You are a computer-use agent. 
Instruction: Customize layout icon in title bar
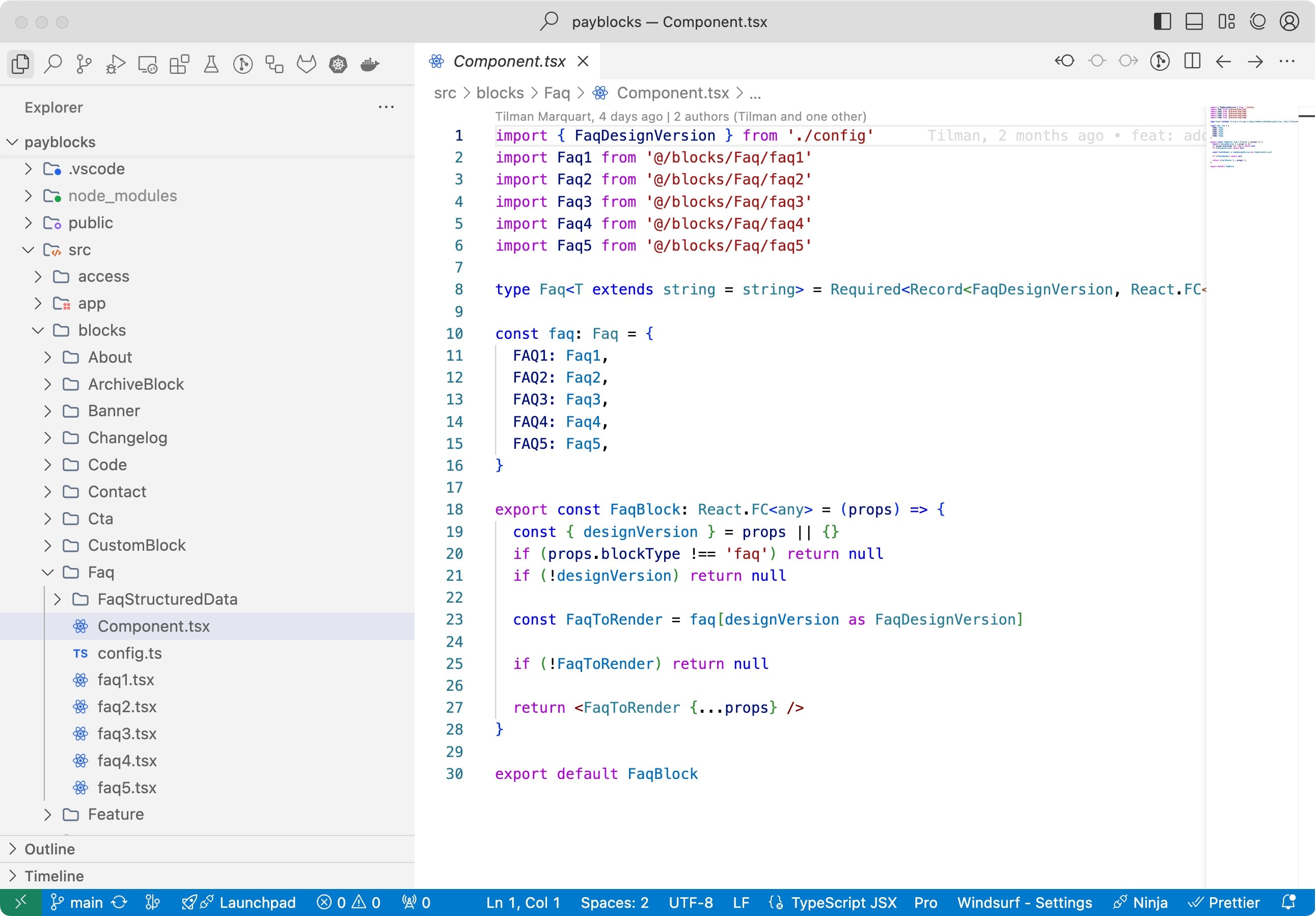pos(1226,22)
